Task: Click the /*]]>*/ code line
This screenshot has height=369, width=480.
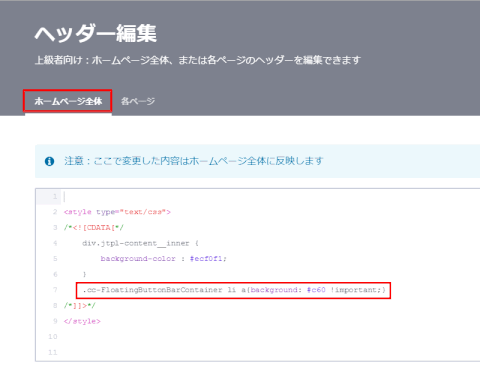Action: (79, 306)
